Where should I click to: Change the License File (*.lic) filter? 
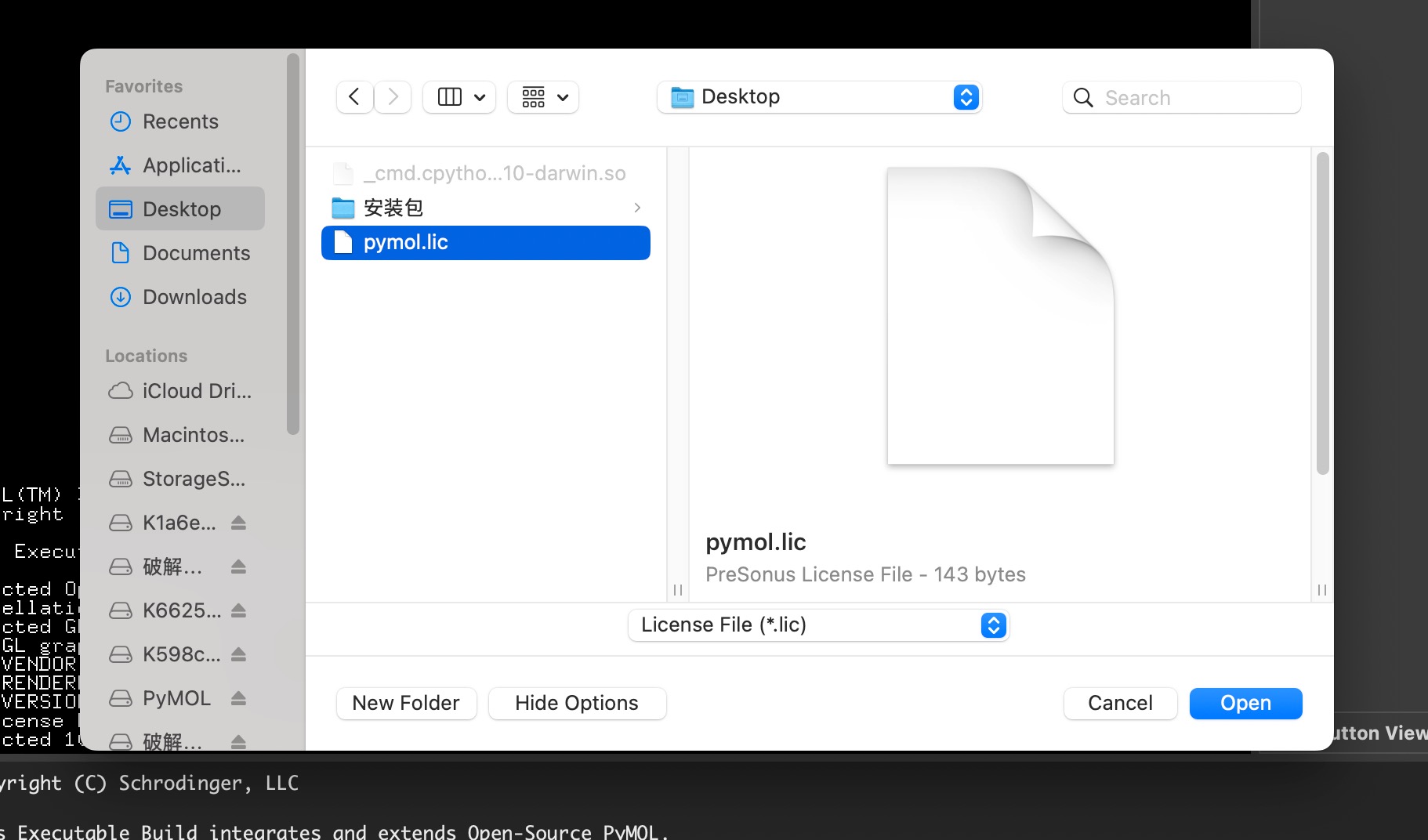(x=818, y=625)
